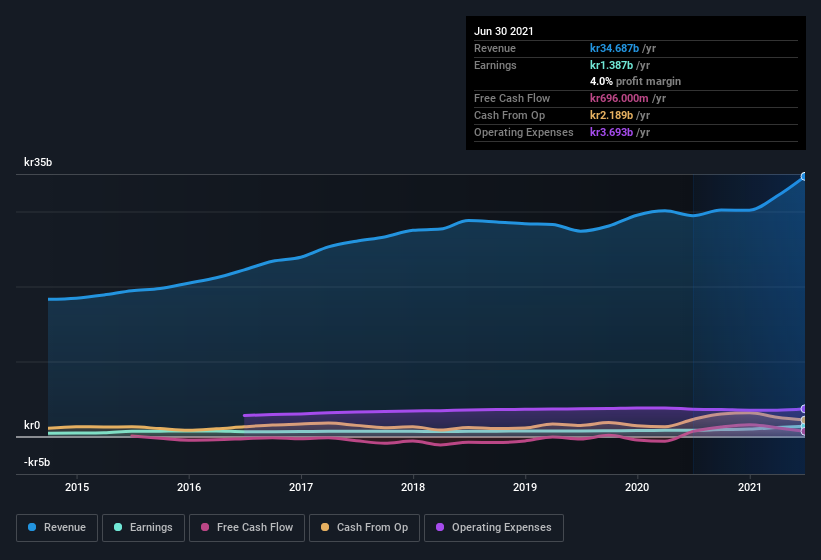The image size is (821, 560).
Task: Click the Jun 30 2021 tooltip date
Action: pos(504,31)
